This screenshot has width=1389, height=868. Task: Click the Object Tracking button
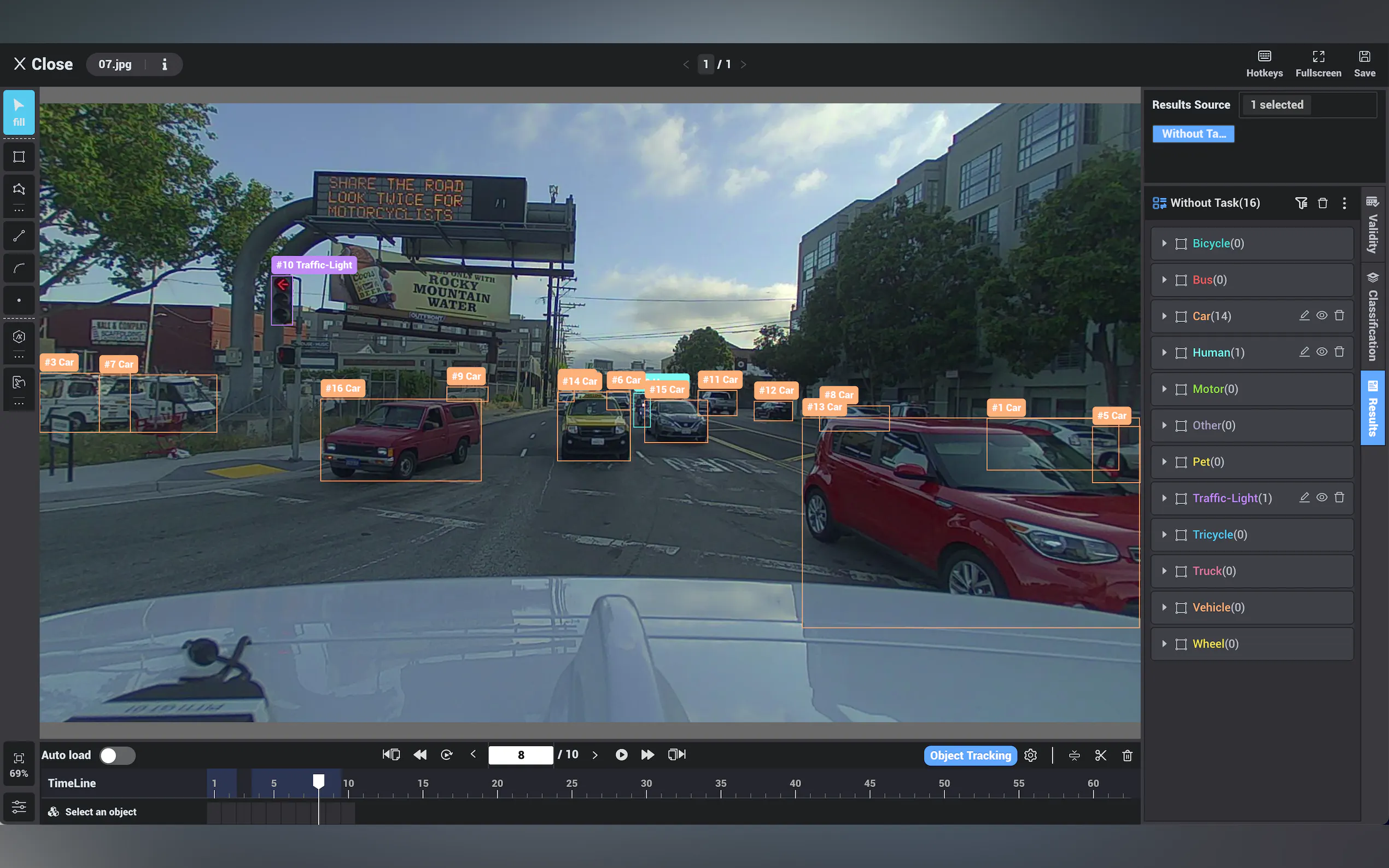click(970, 755)
